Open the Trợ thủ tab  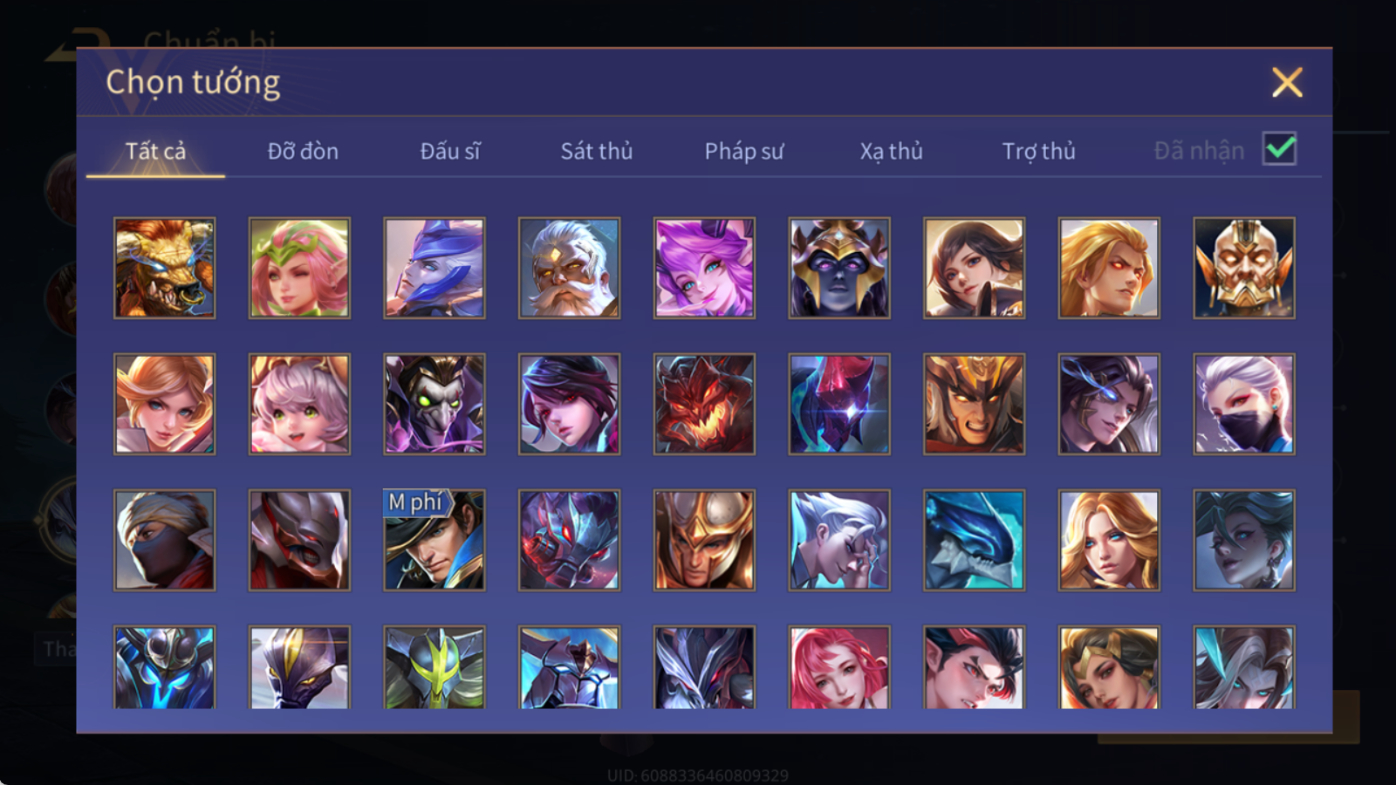(x=1038, y=151)
